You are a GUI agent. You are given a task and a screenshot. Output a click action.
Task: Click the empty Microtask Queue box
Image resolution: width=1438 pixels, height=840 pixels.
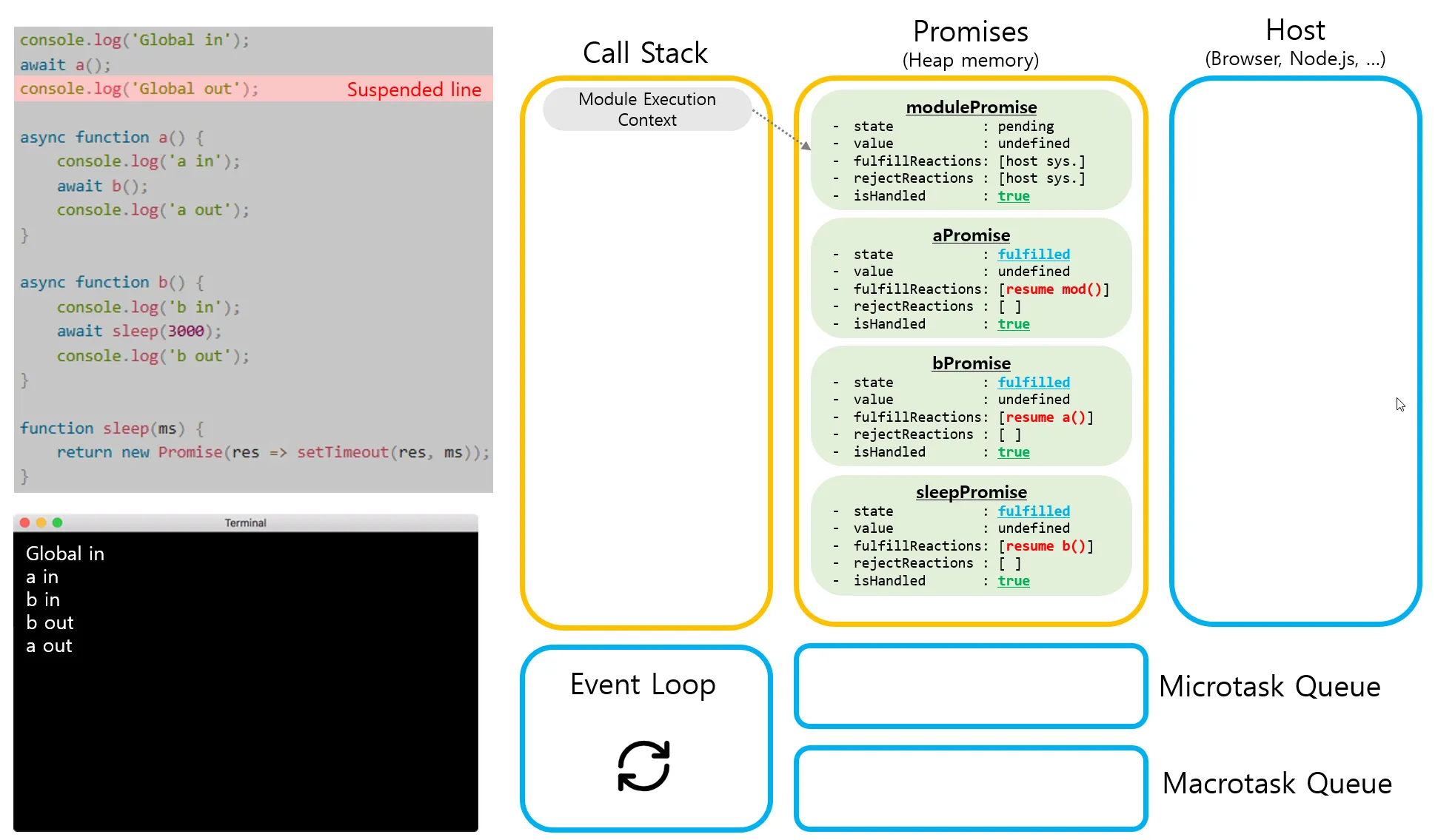click(970, 686)
